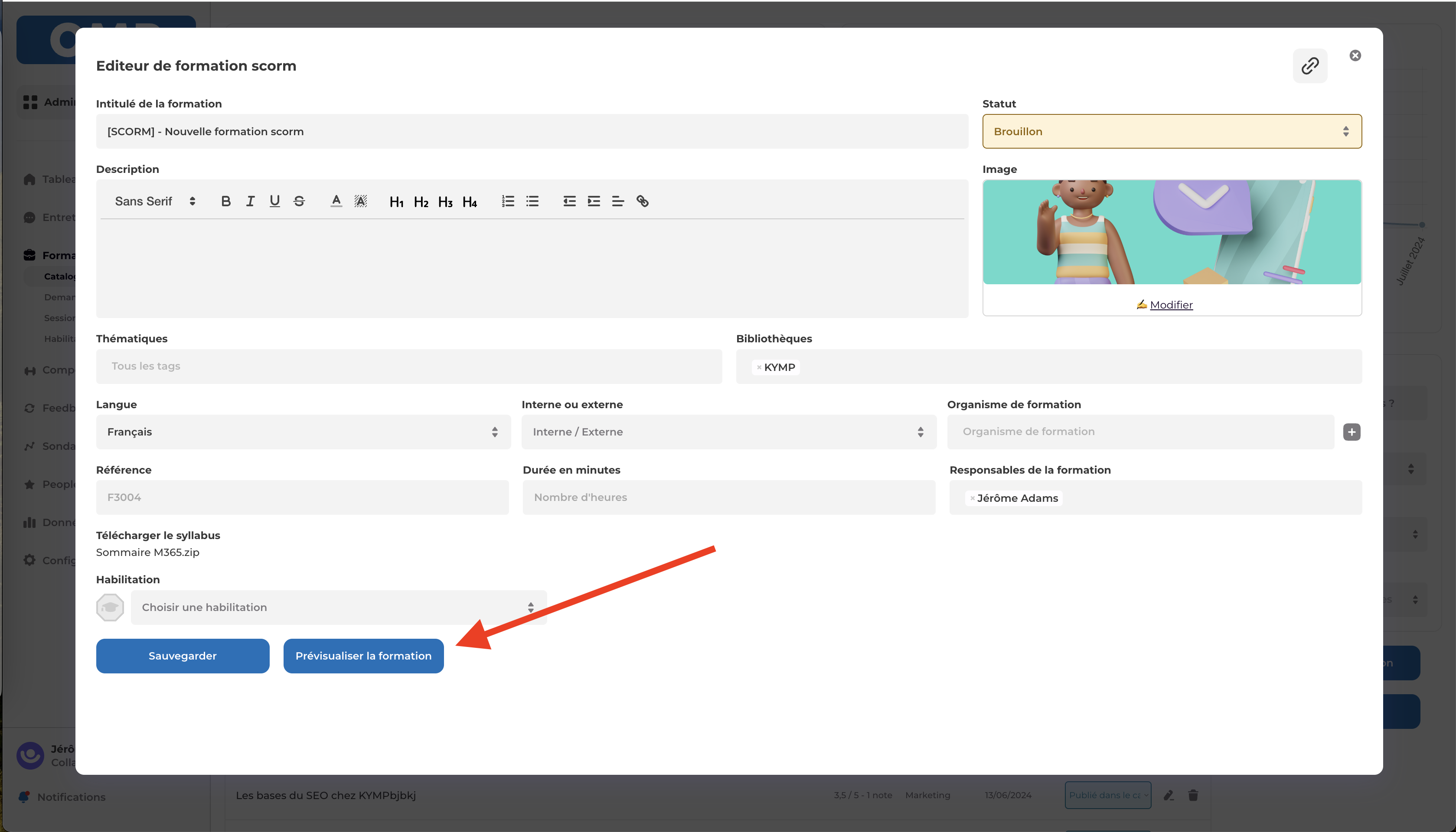Click the strikethrough formatting icon
Viewport: 1456px width, 832px height.
299,201
